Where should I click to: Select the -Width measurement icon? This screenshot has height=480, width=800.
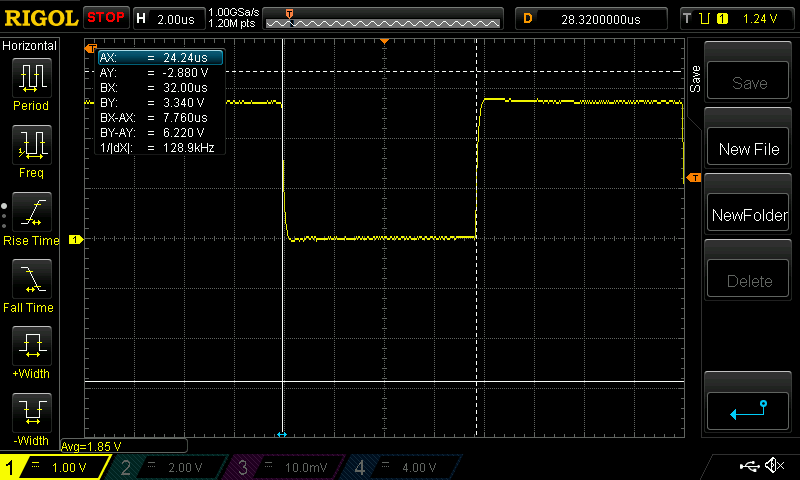coord(30,413)
